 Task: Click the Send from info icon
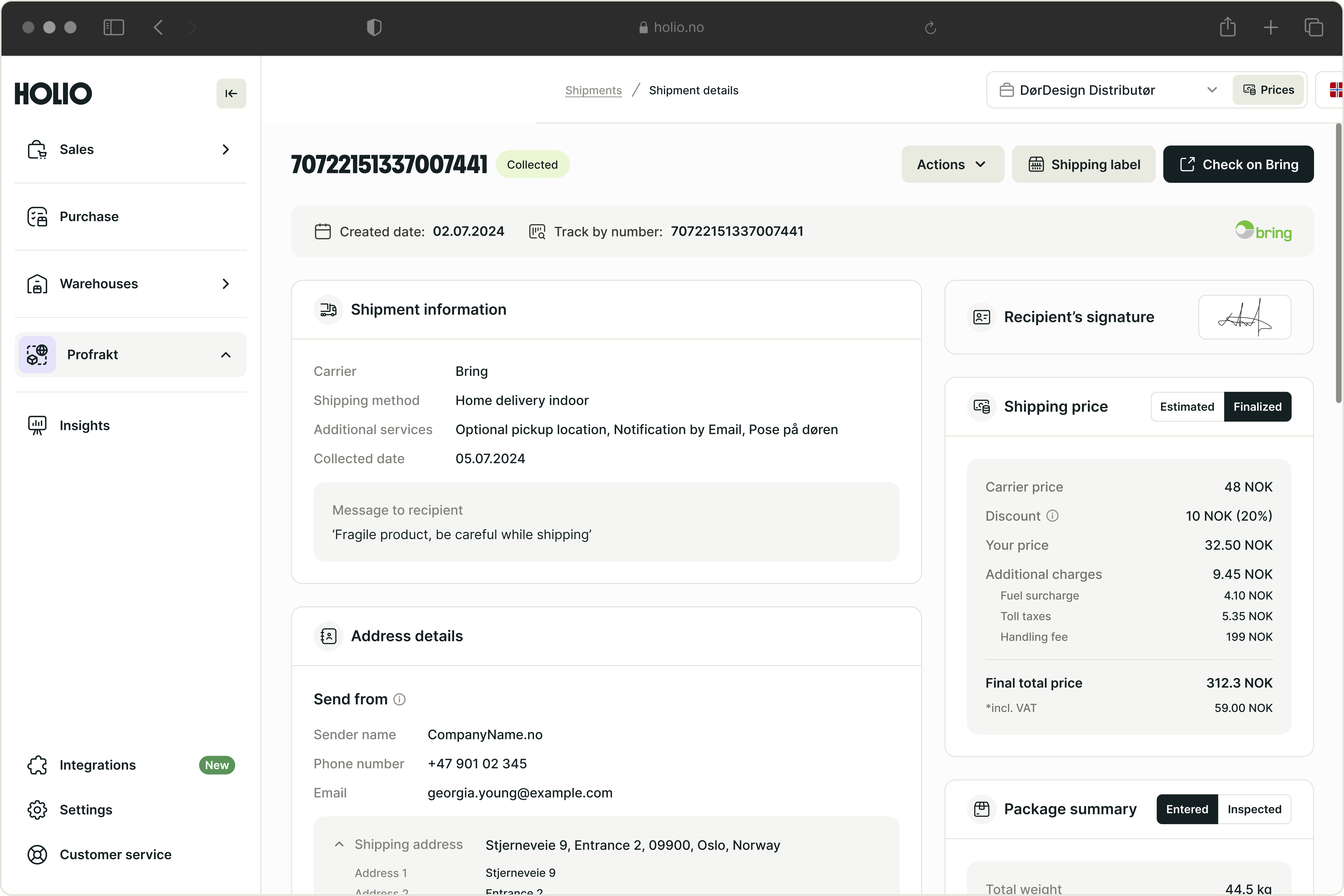click(400, 699)
